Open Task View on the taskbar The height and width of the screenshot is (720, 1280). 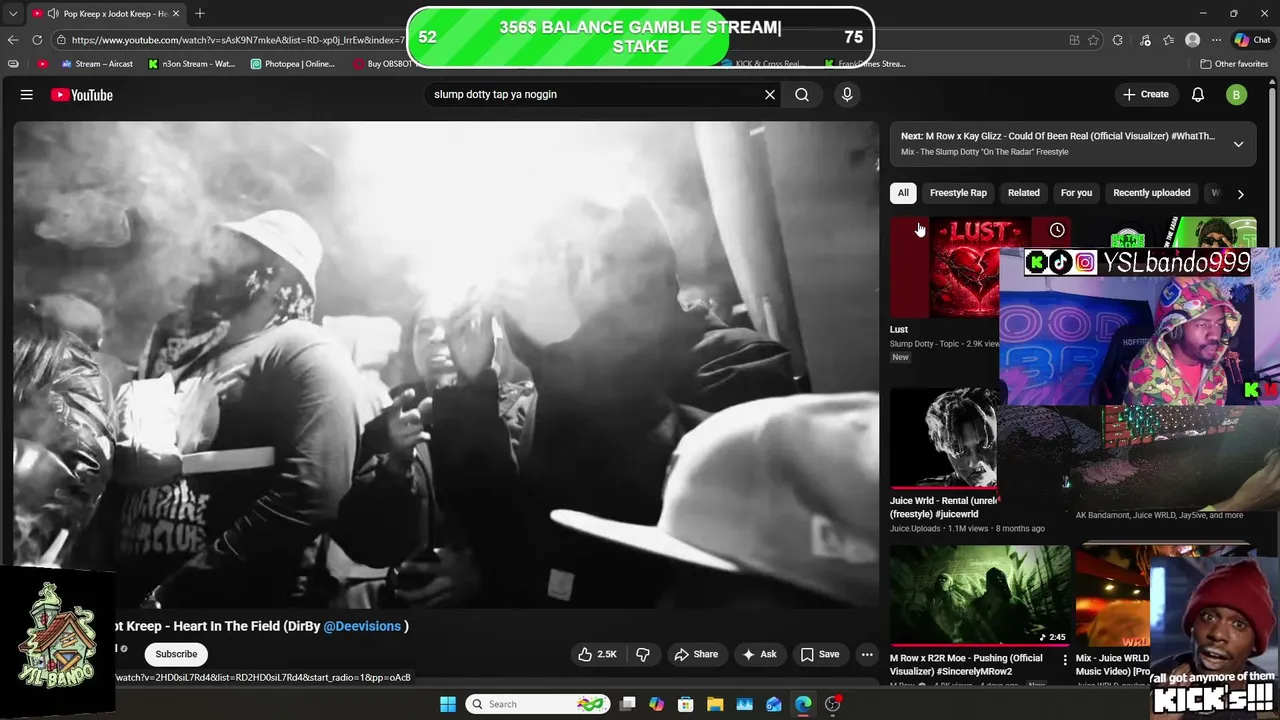(x=627, y=704)
